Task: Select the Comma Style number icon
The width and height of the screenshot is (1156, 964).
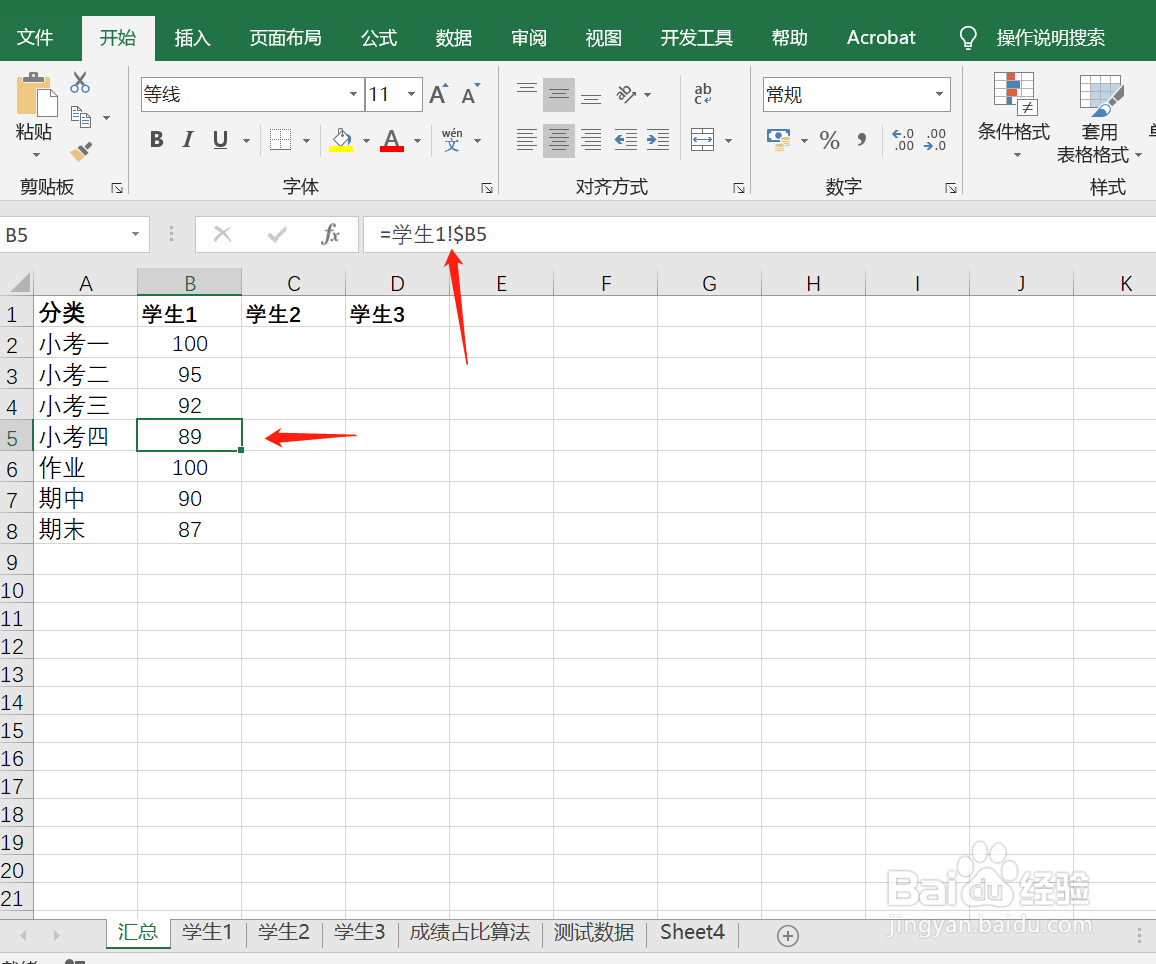Action: (861, 141)
